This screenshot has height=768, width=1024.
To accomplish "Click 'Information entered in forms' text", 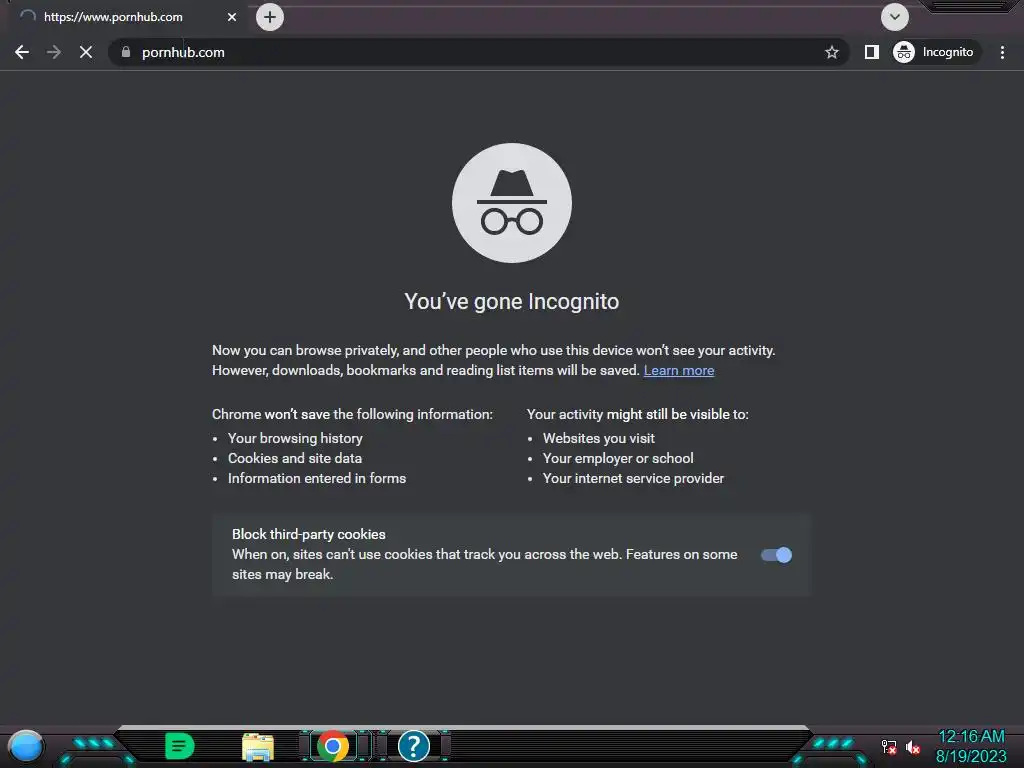I will 317,479.
